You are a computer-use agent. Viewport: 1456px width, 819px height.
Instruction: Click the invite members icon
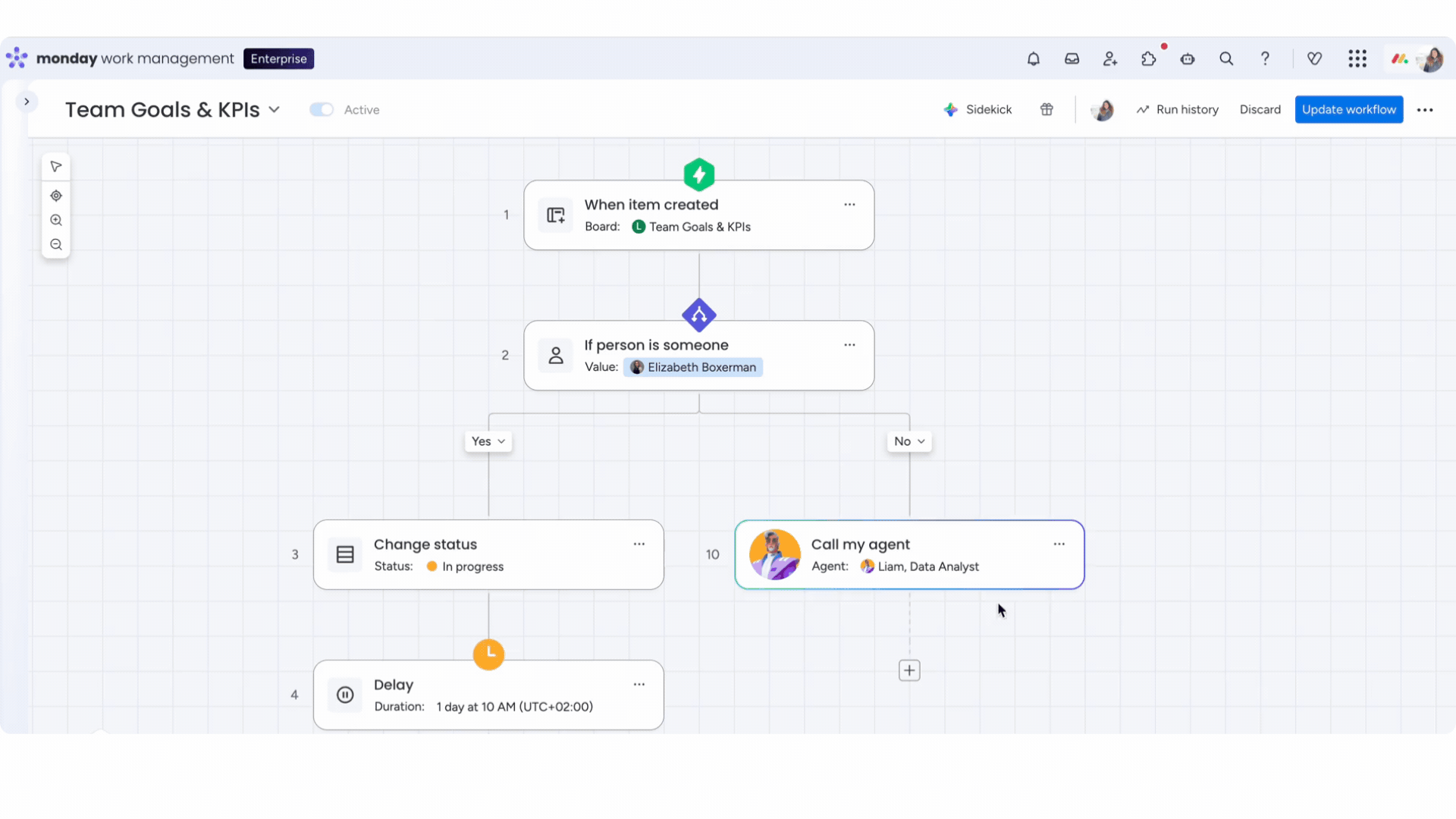(x=1110, y=59)
